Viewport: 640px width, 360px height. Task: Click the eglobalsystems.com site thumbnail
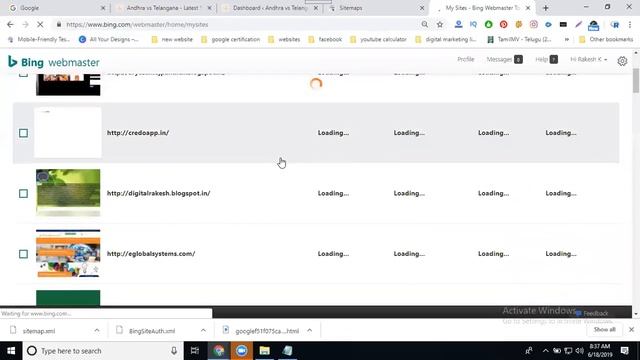68,253
